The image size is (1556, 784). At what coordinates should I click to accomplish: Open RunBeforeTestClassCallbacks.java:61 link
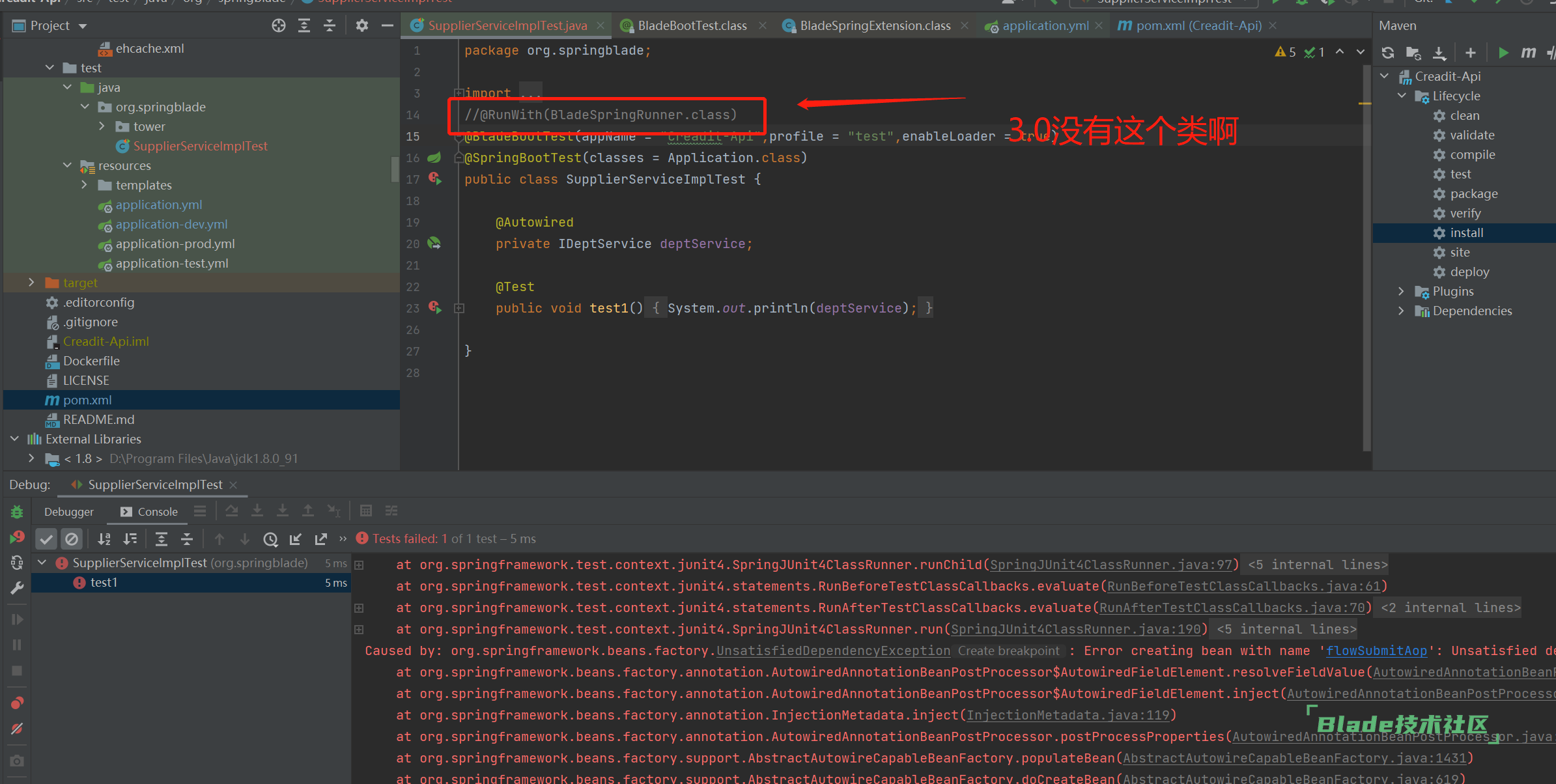point(1243,586)
